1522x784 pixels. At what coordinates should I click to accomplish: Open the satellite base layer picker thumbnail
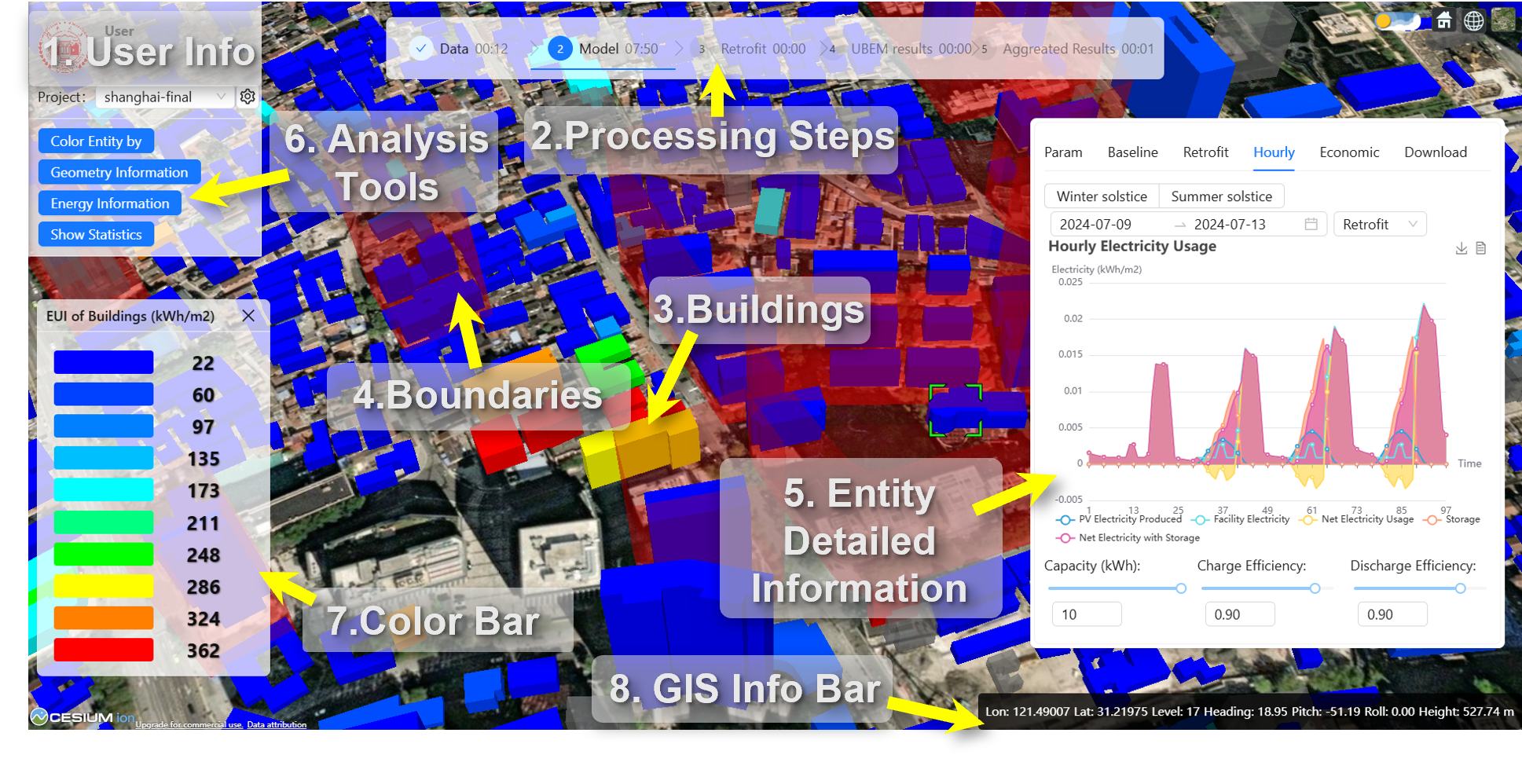click(1502, 20)
